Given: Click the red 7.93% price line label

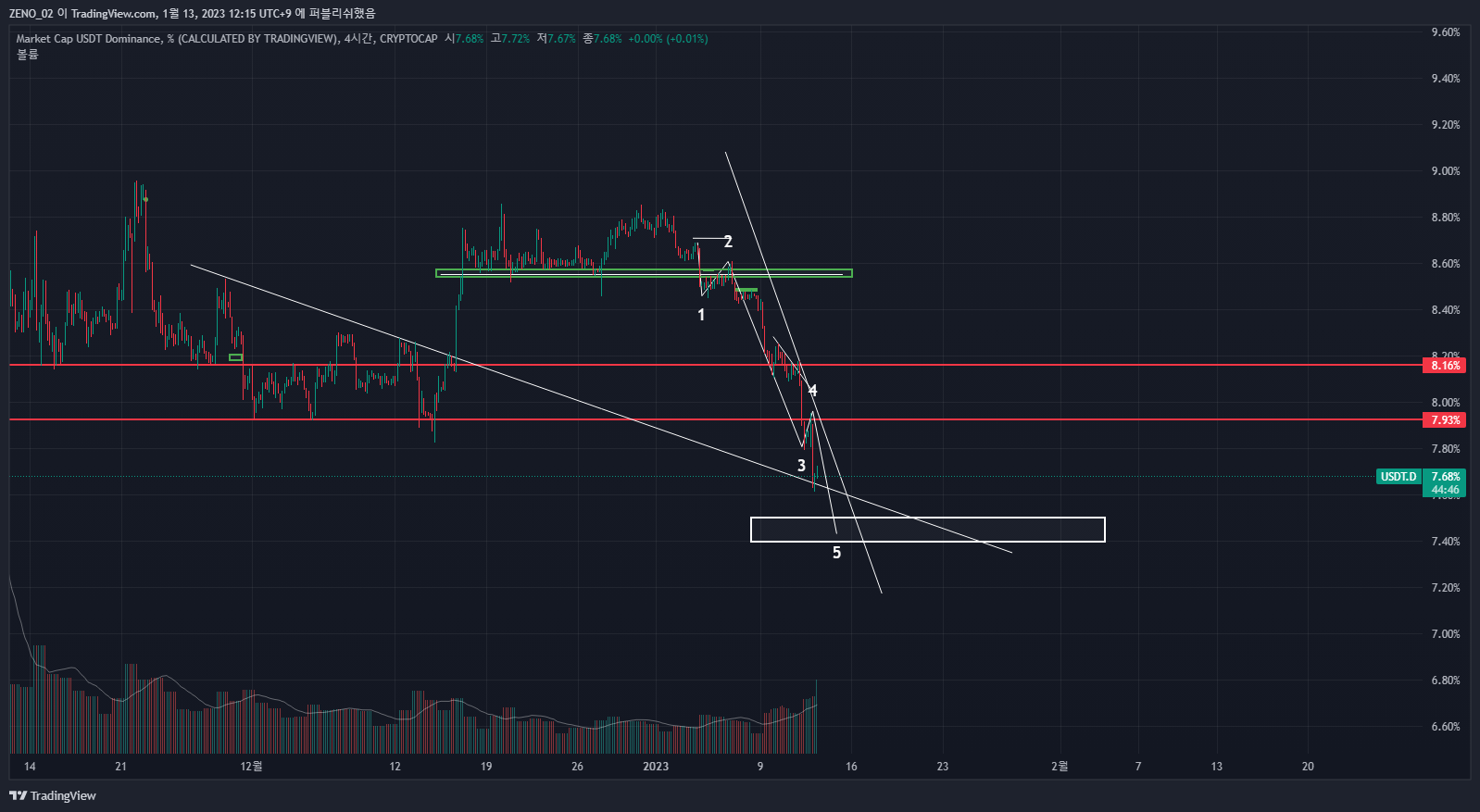Looking at the screenshot, I should pyautogui.click(x=1445, y=420).
